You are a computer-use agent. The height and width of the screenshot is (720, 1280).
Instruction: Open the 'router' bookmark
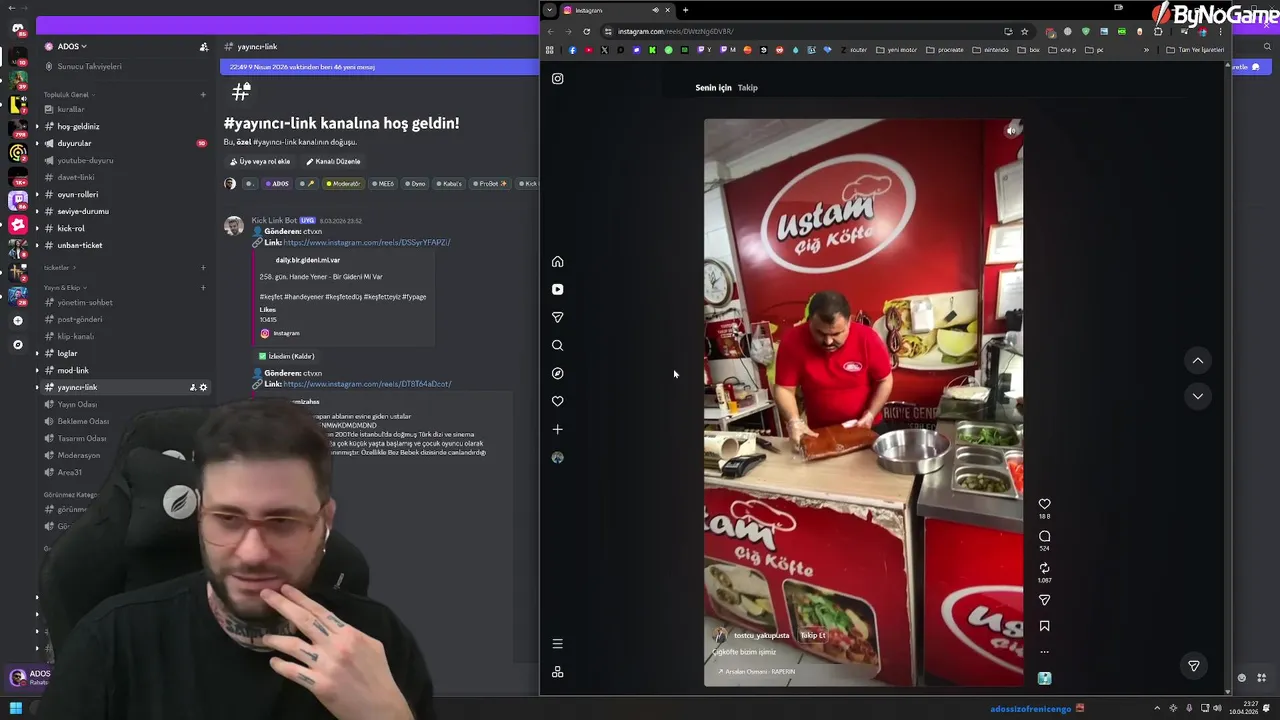[854, 50]
